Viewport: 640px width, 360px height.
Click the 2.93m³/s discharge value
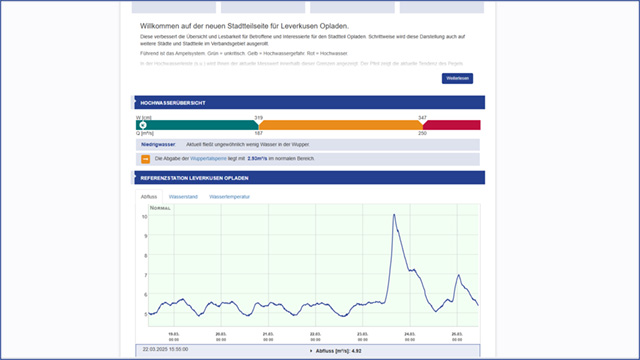[257, 158]
